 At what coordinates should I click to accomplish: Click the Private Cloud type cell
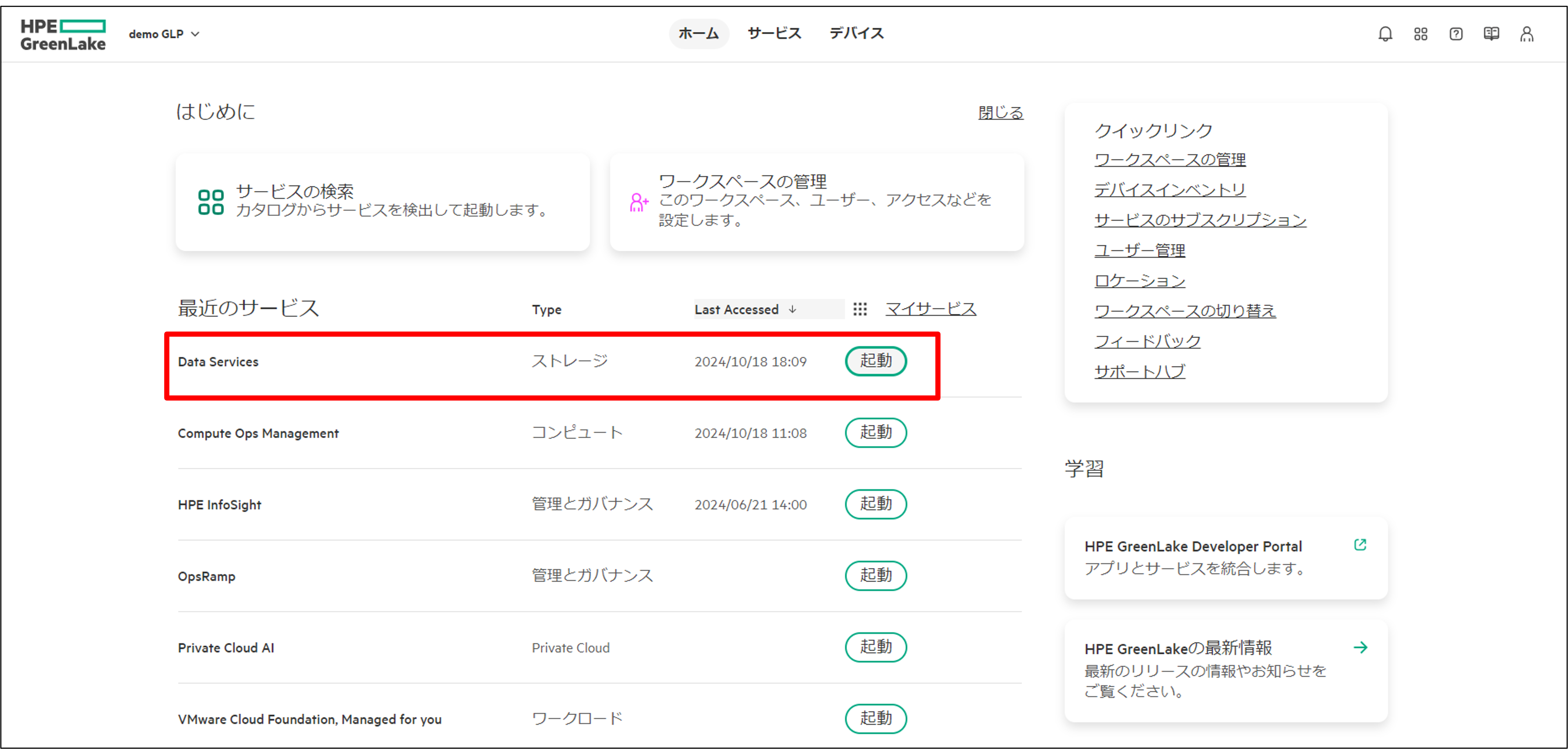(x=570, y=648)
